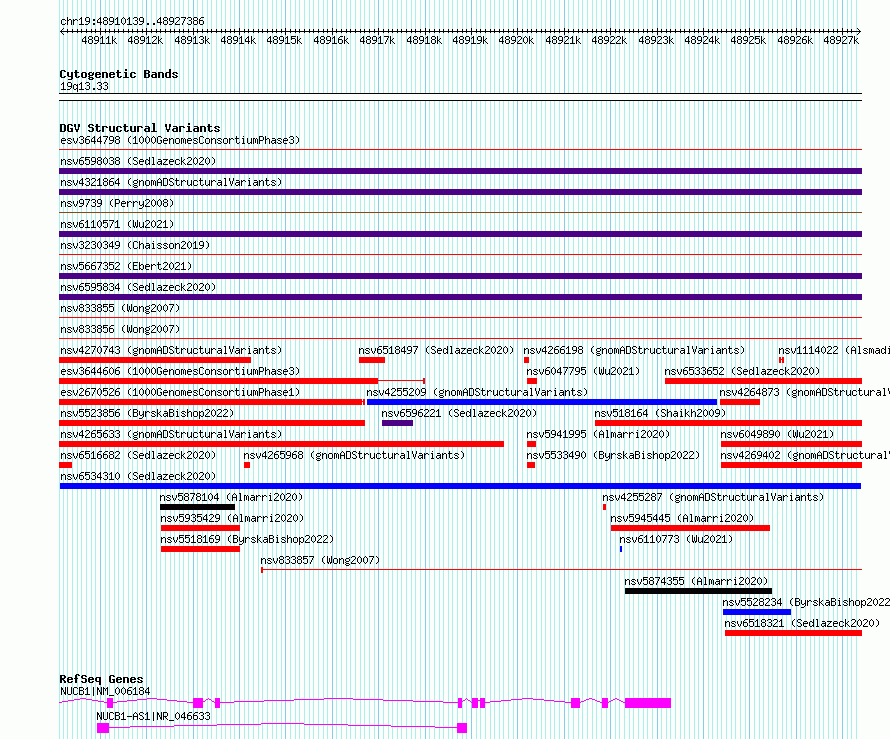
Task: Click the 48927k ruler tick label
Action: 841,40
